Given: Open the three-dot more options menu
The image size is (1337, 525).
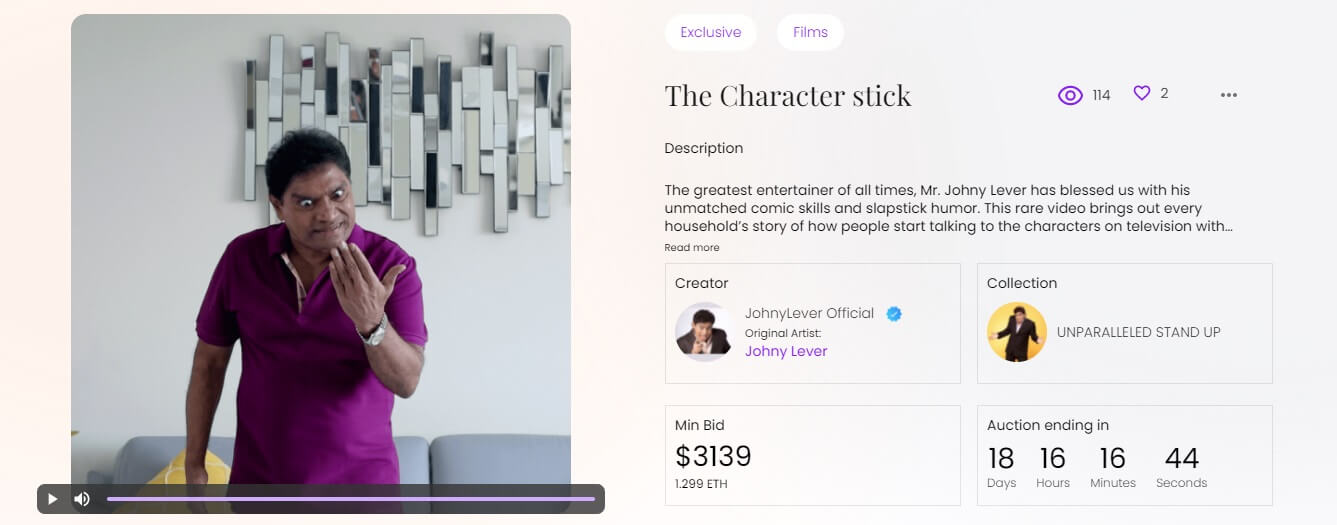Looking at the screenshot, I should [1229, 95].
